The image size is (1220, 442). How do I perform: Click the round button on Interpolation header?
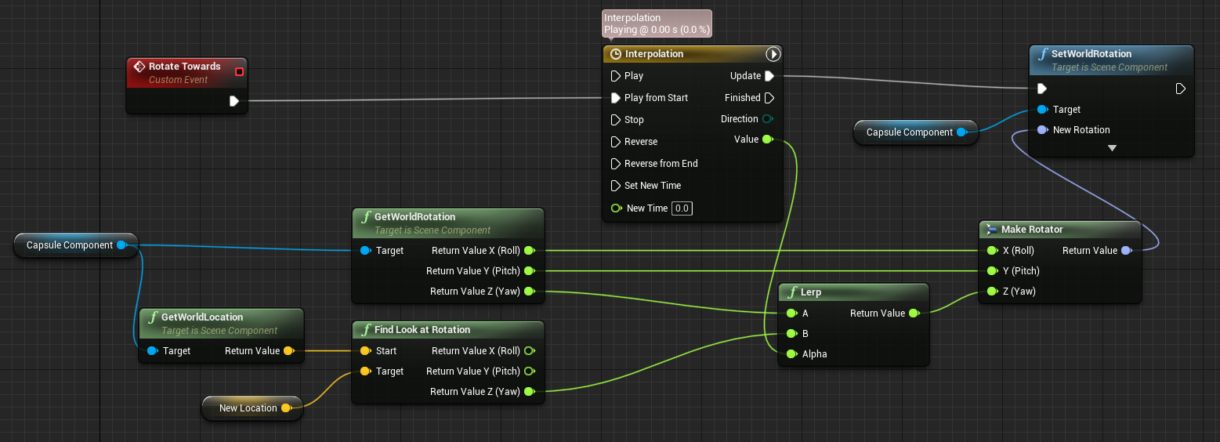point(771,54)
